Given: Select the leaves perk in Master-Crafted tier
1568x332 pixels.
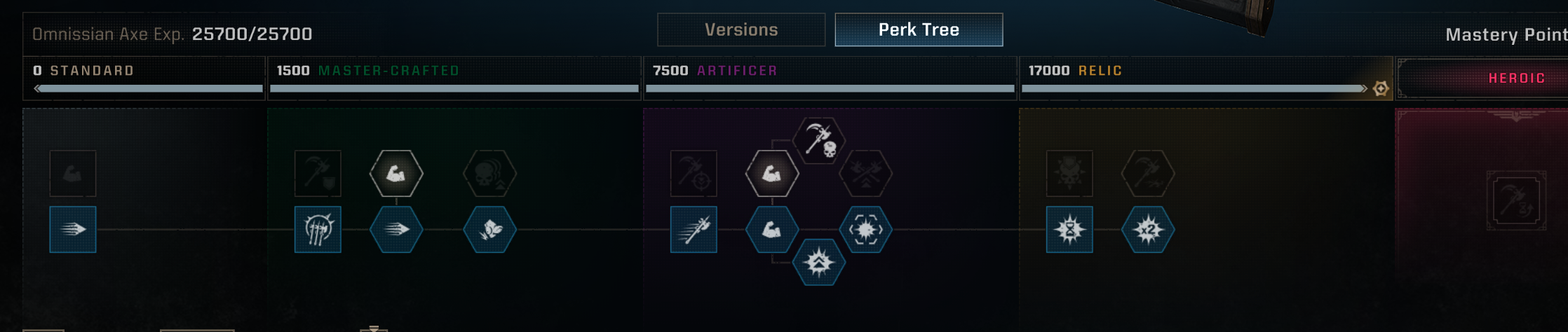Looking at the screenshot, I should tap(490, 229).
